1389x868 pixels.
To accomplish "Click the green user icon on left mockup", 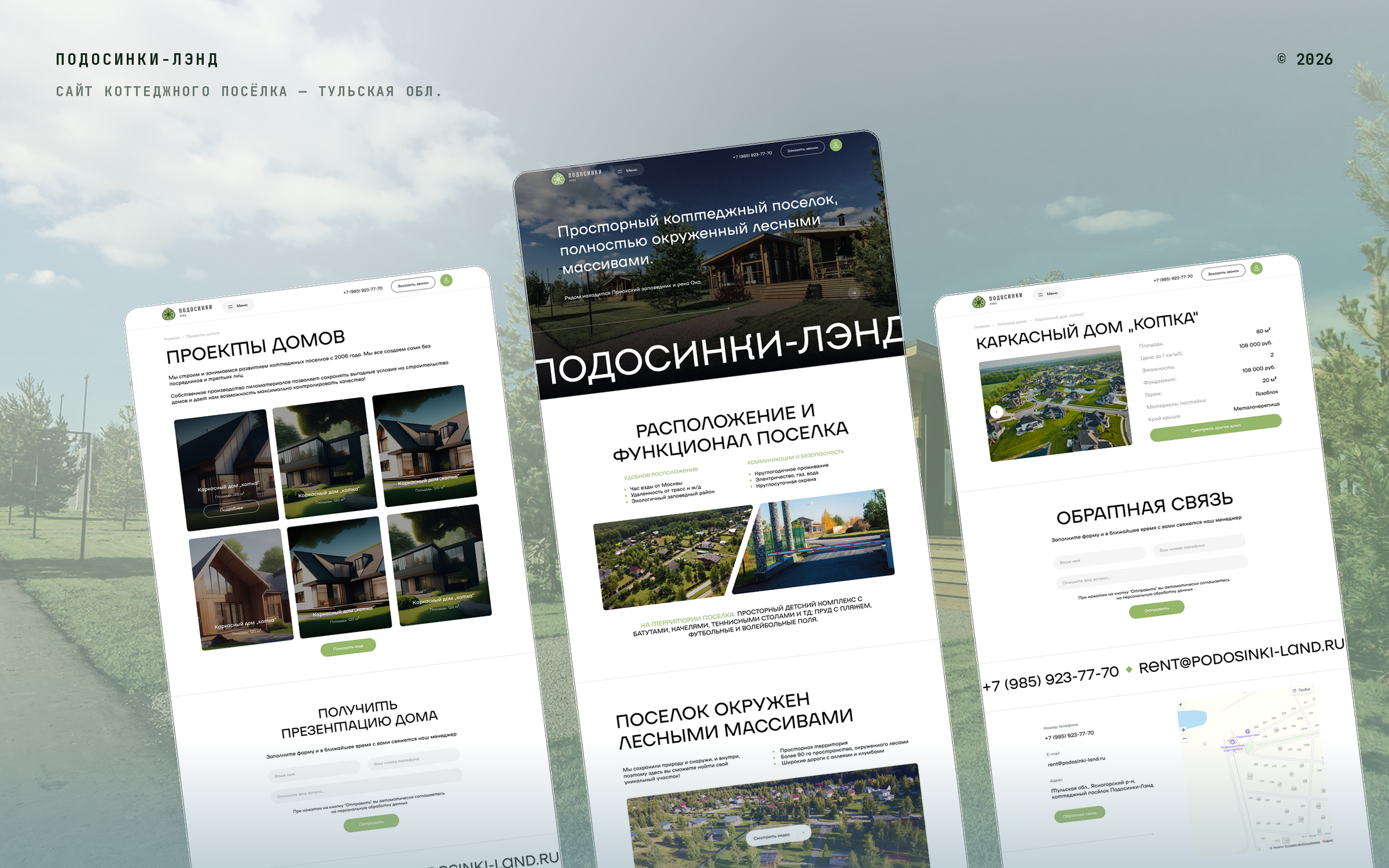I will pos(446,280).
